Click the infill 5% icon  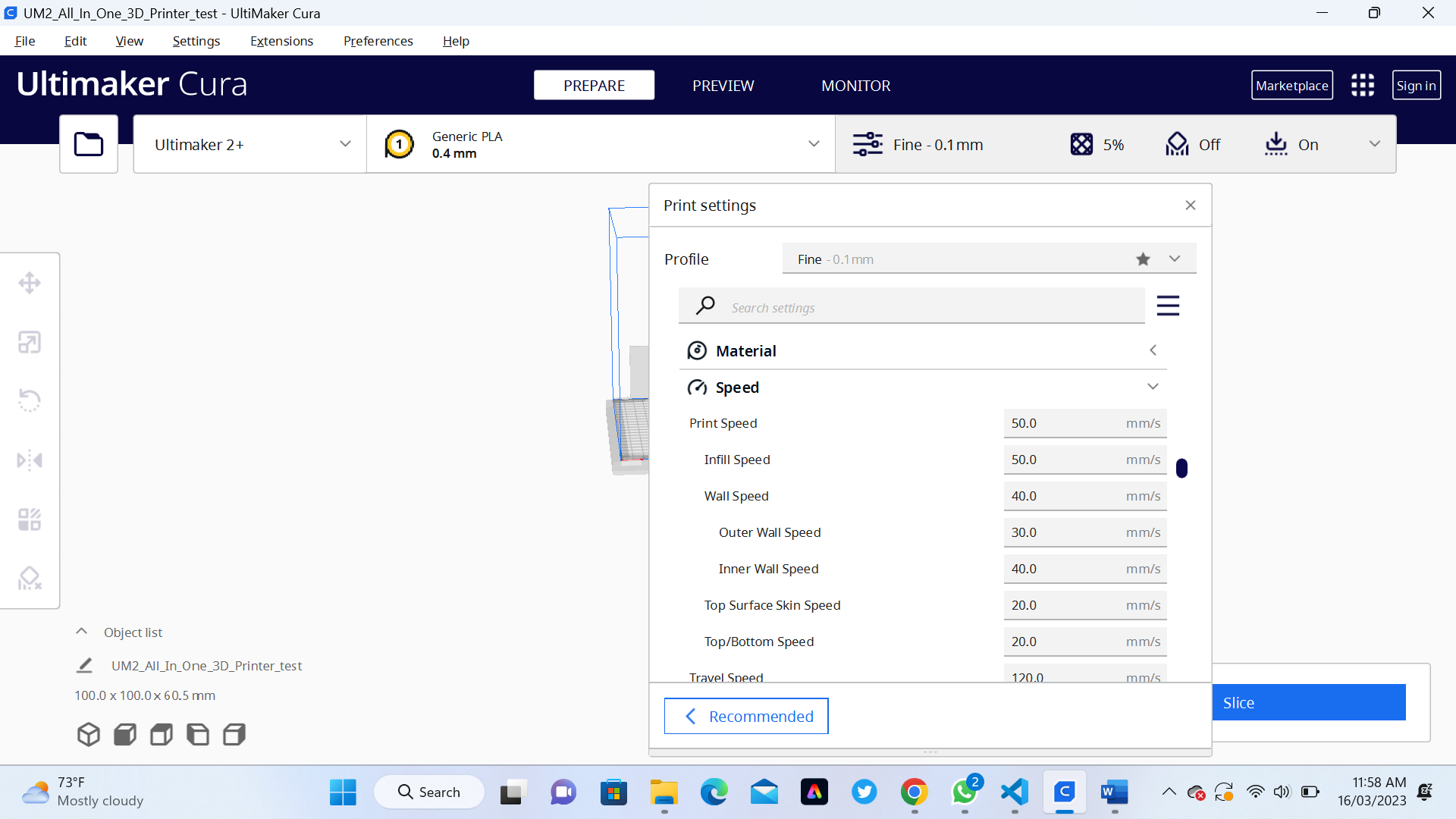(1081, 144)
